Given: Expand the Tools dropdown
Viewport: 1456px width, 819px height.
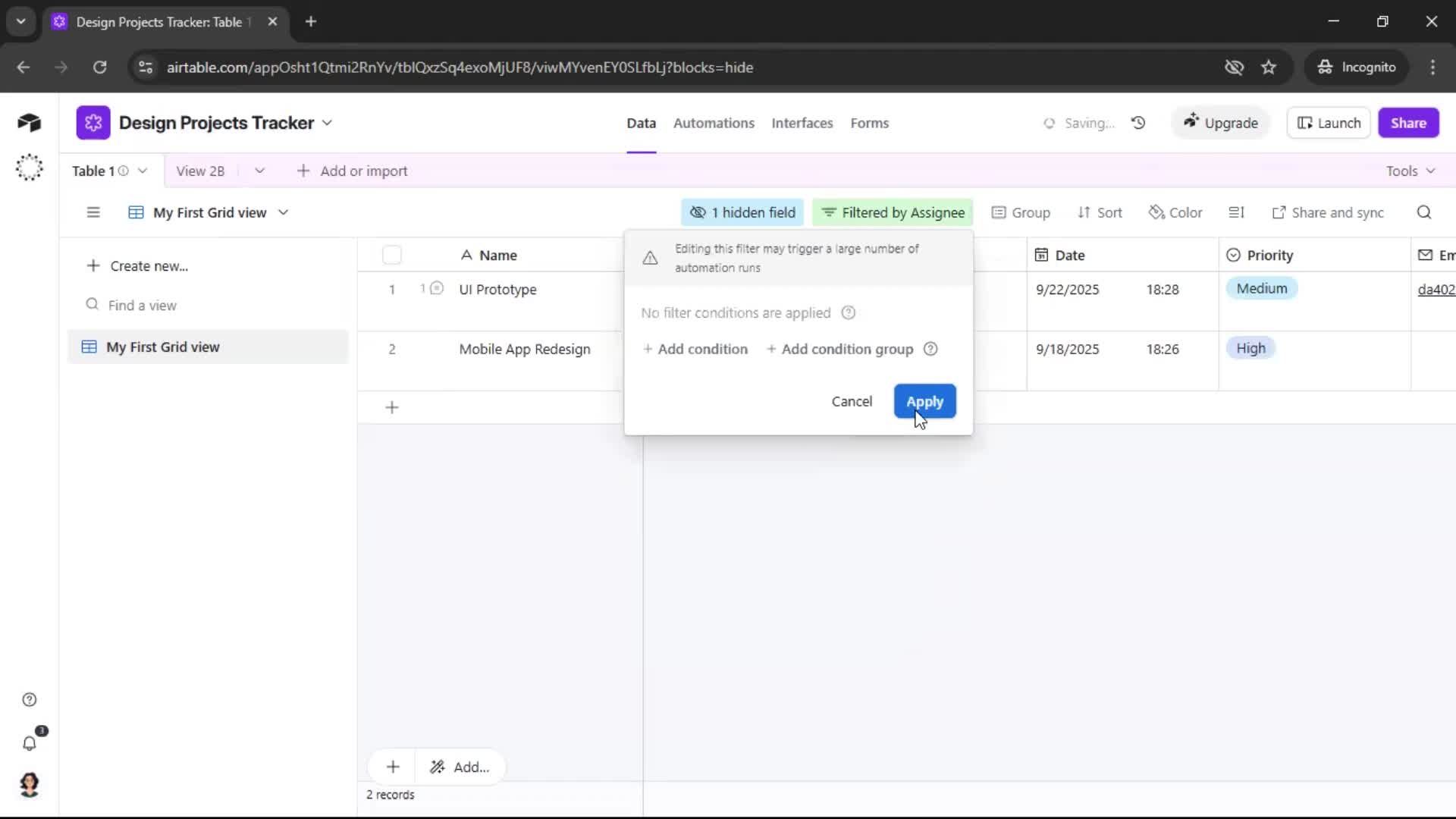Looking at the screenshot, I should [1410, 171].
